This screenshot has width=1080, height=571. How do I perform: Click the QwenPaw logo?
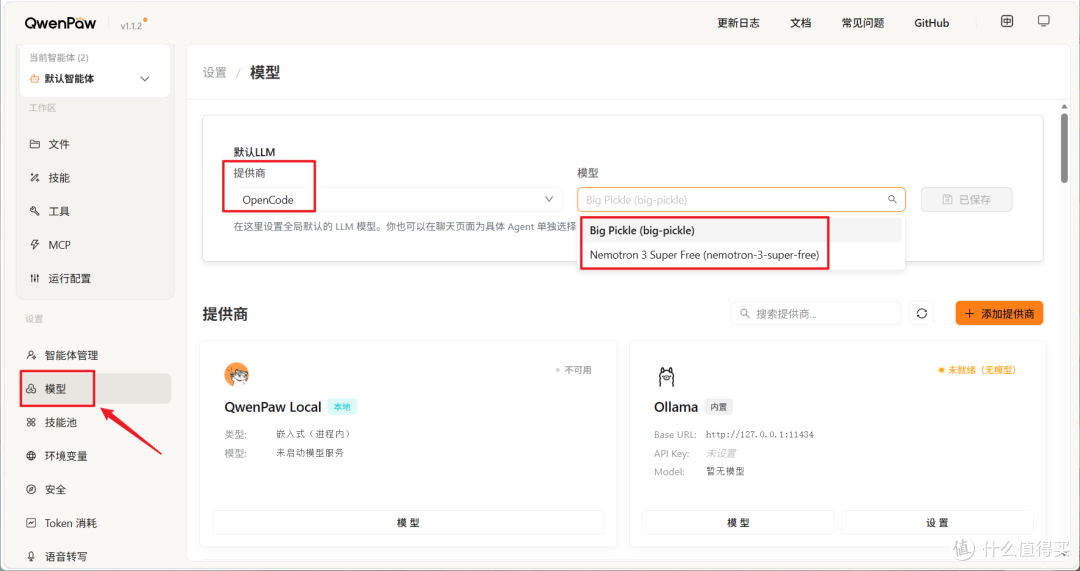[x=61, y=23]
